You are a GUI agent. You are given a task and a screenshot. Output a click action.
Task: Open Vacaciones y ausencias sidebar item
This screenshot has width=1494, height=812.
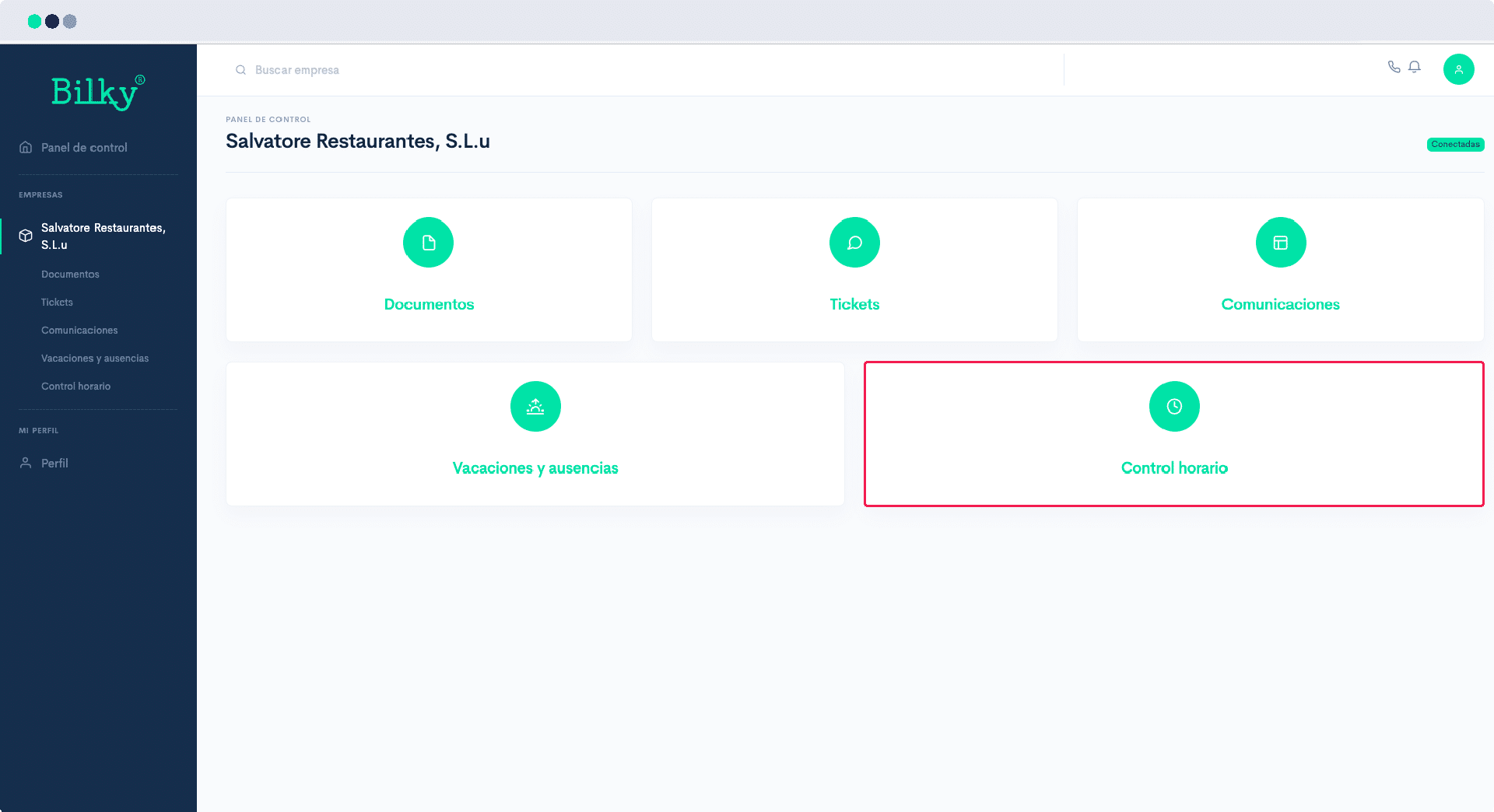[x=95, y=359]
